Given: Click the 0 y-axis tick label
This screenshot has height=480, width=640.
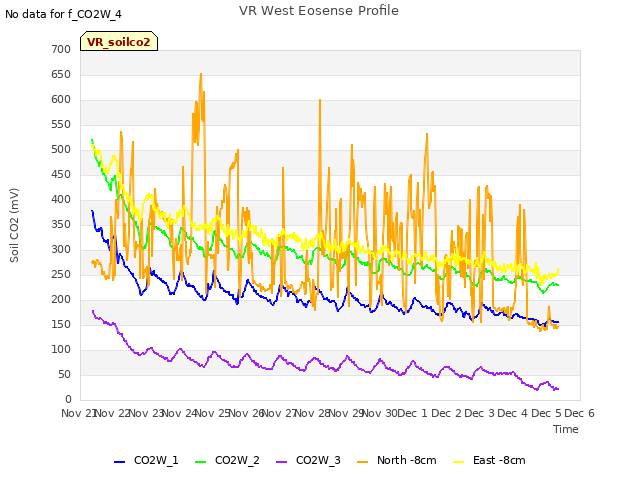Looking at the screenshot, I should point(68,400).
